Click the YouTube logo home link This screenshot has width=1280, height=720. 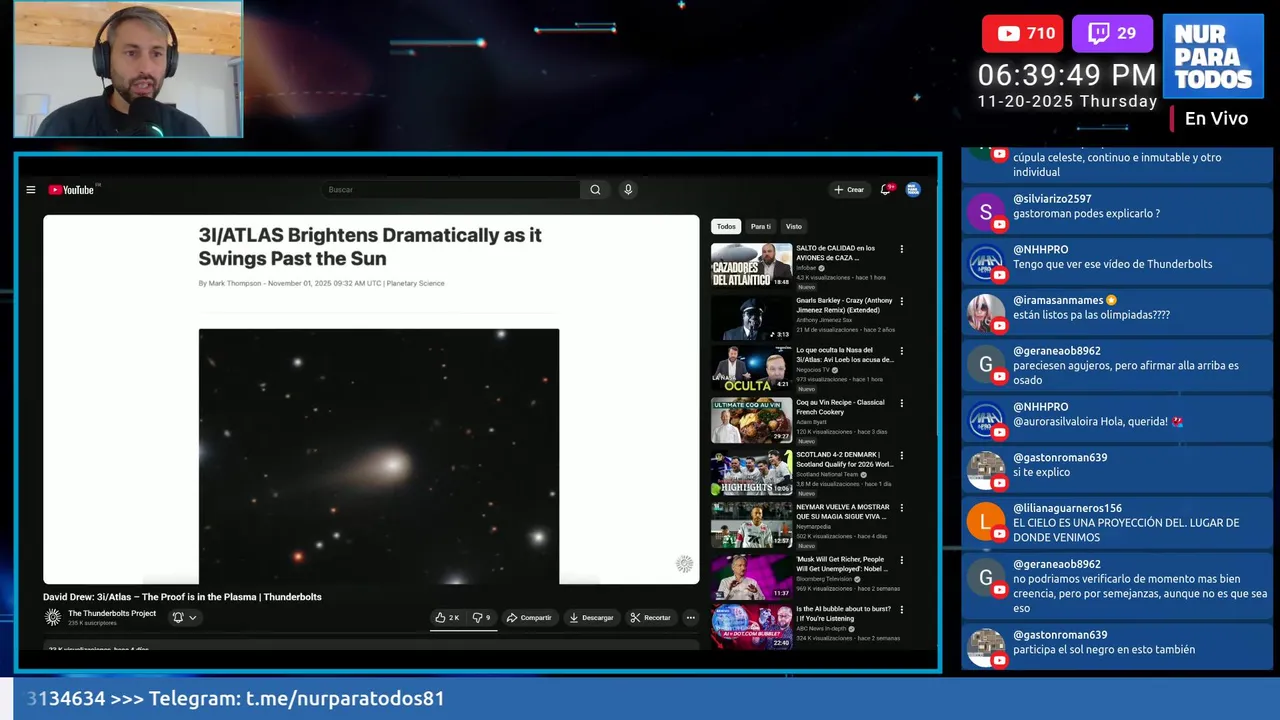click(x=72, y=190)
